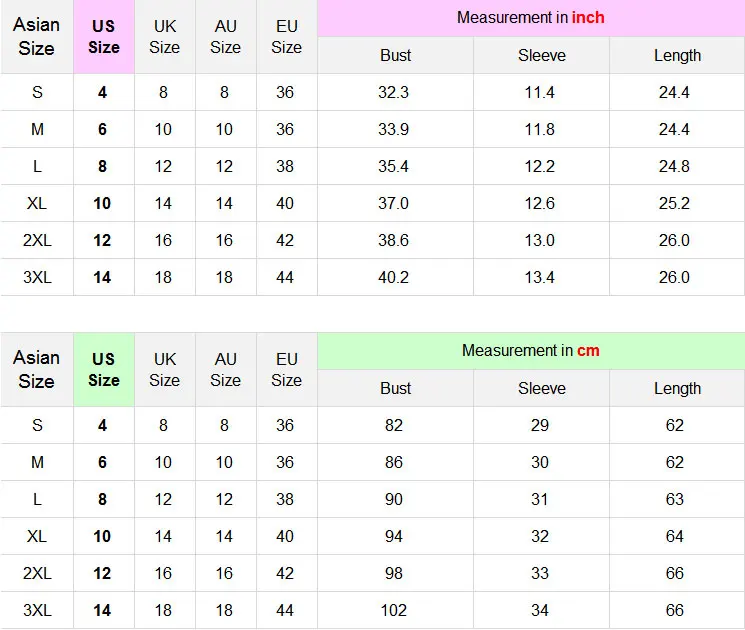Click the sleeve value 34 cell
This screenshot has height=630, width=745.
click(540, 610)
